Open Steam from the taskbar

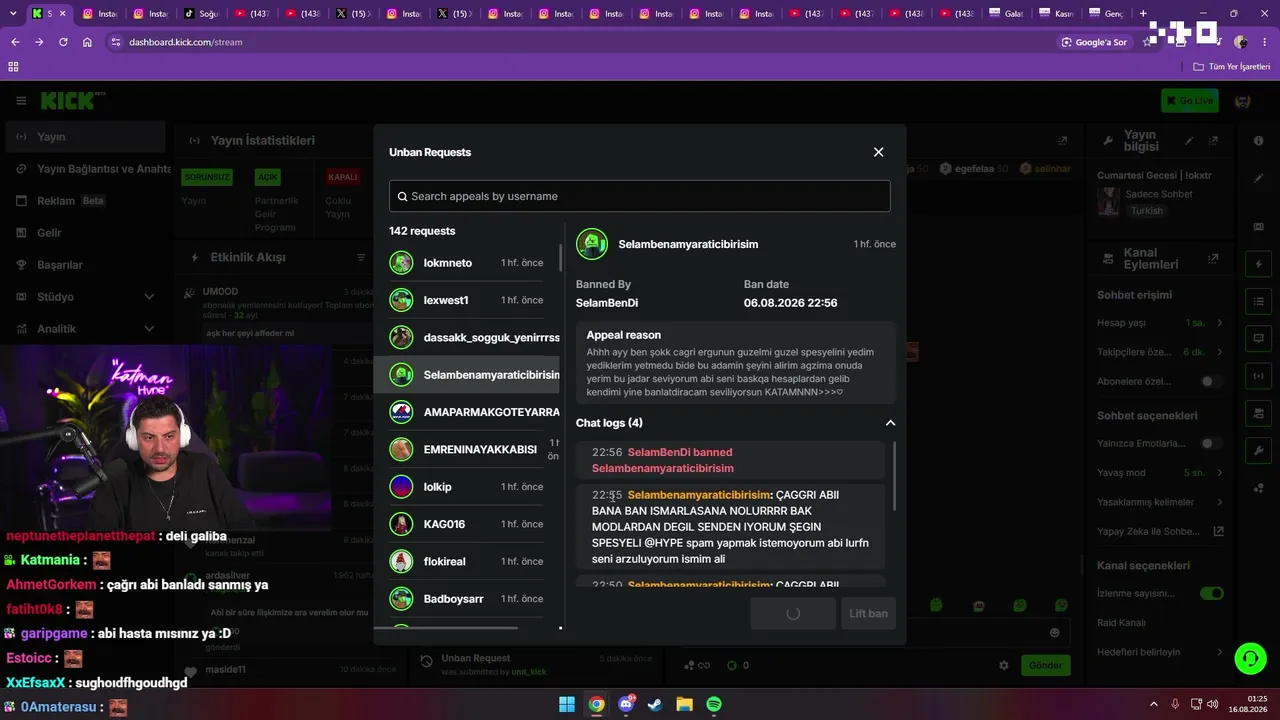655,704
